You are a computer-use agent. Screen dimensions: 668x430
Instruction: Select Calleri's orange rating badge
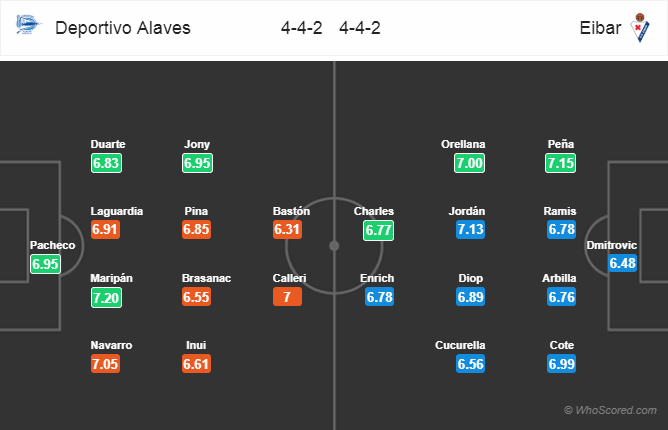tap(287, 297)
